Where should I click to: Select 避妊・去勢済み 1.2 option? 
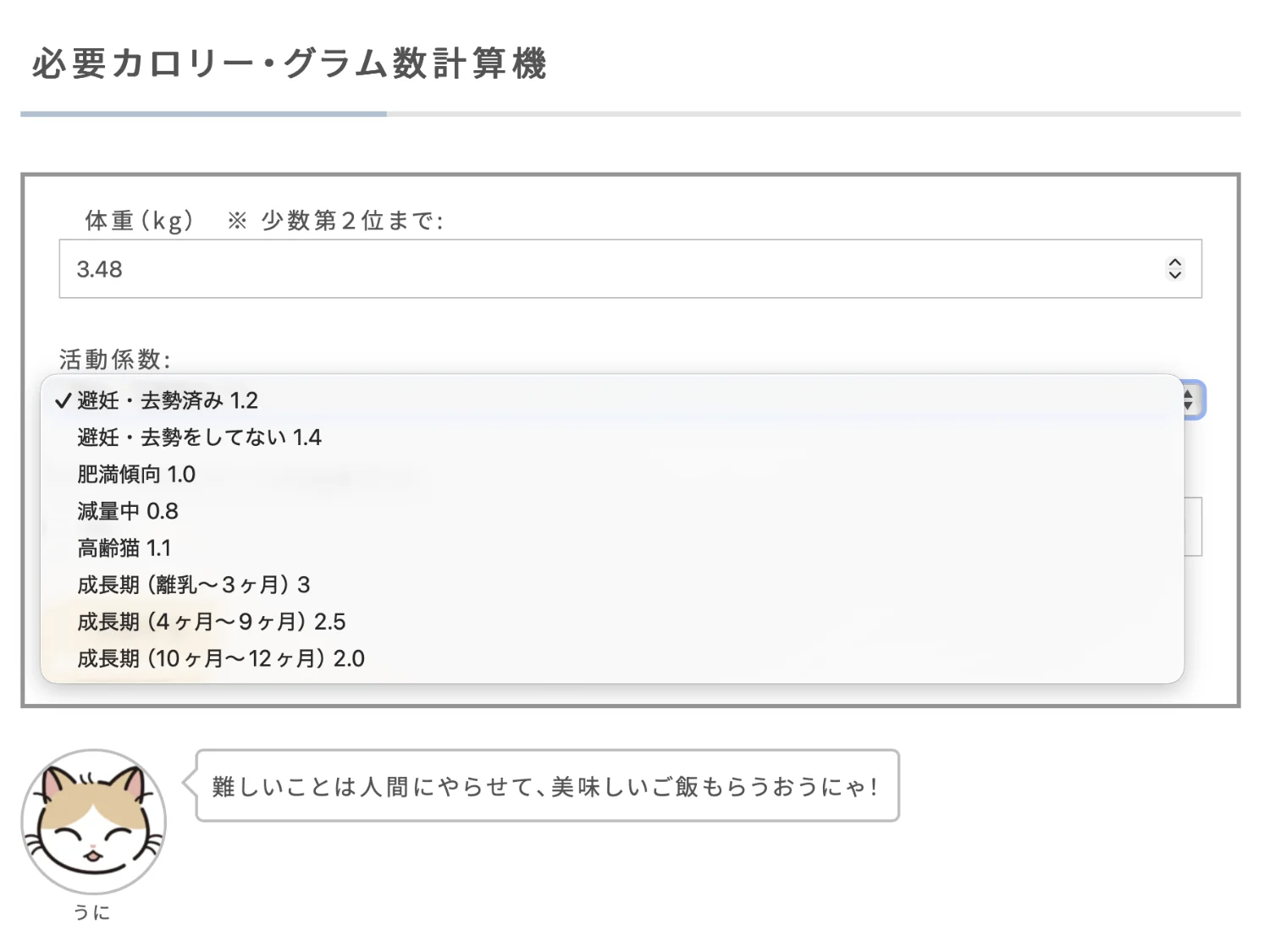pyautogui.click(x=168, y=400)
